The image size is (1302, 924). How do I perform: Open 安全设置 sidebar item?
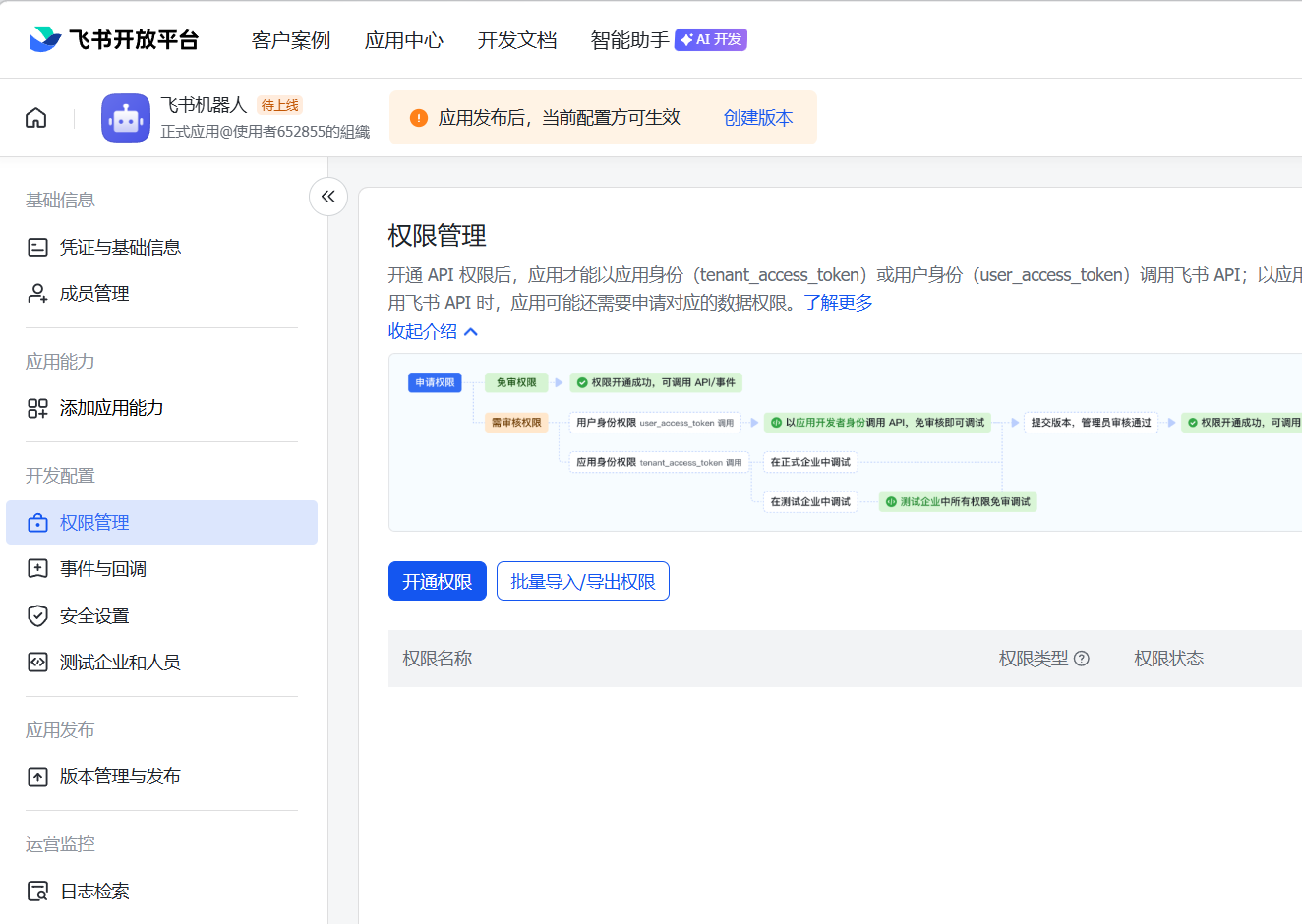pyautogui.click(x=161, y=616)
